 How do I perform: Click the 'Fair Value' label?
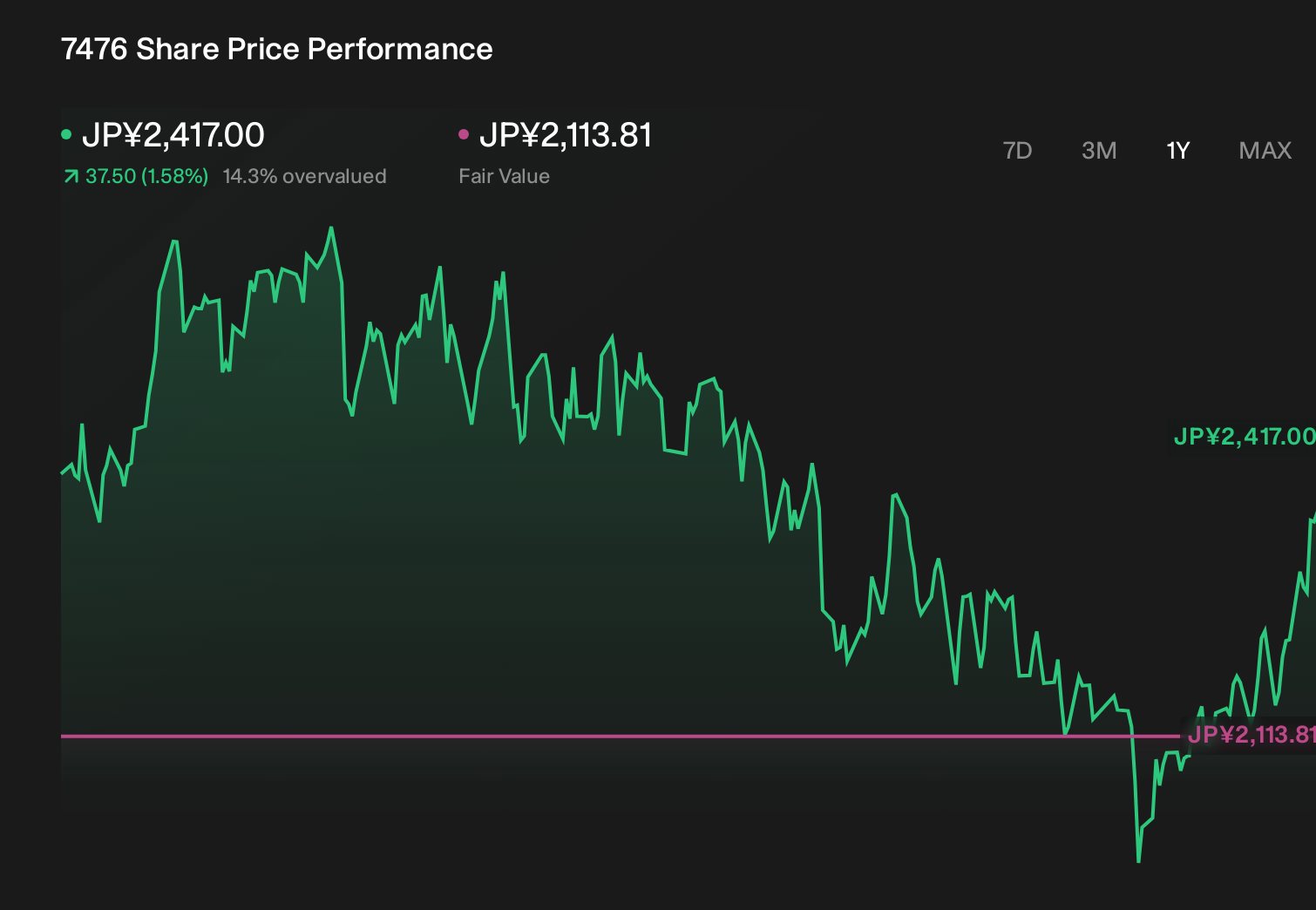pyautogui.click(x=504, y=176)
